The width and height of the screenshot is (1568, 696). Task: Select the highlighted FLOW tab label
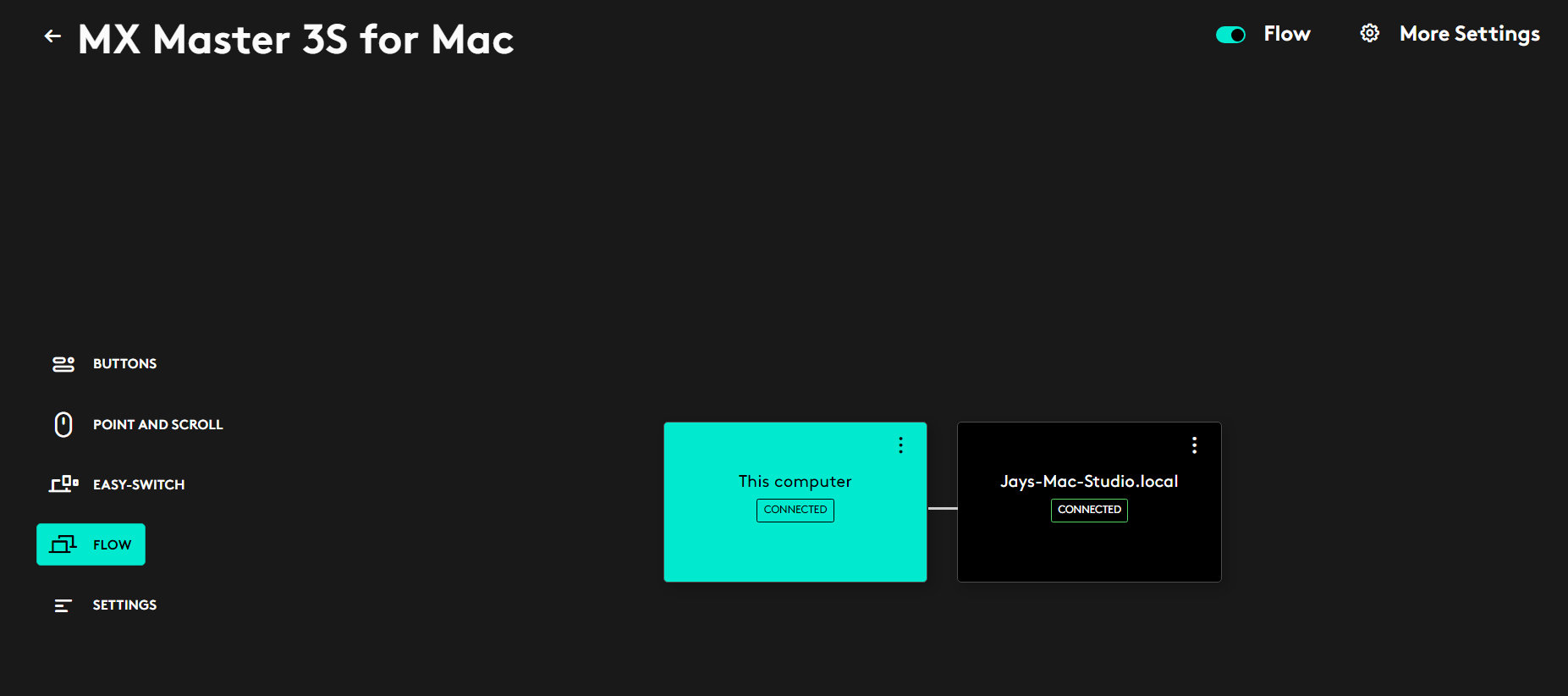pyautogui.click(x=112, y=545)
